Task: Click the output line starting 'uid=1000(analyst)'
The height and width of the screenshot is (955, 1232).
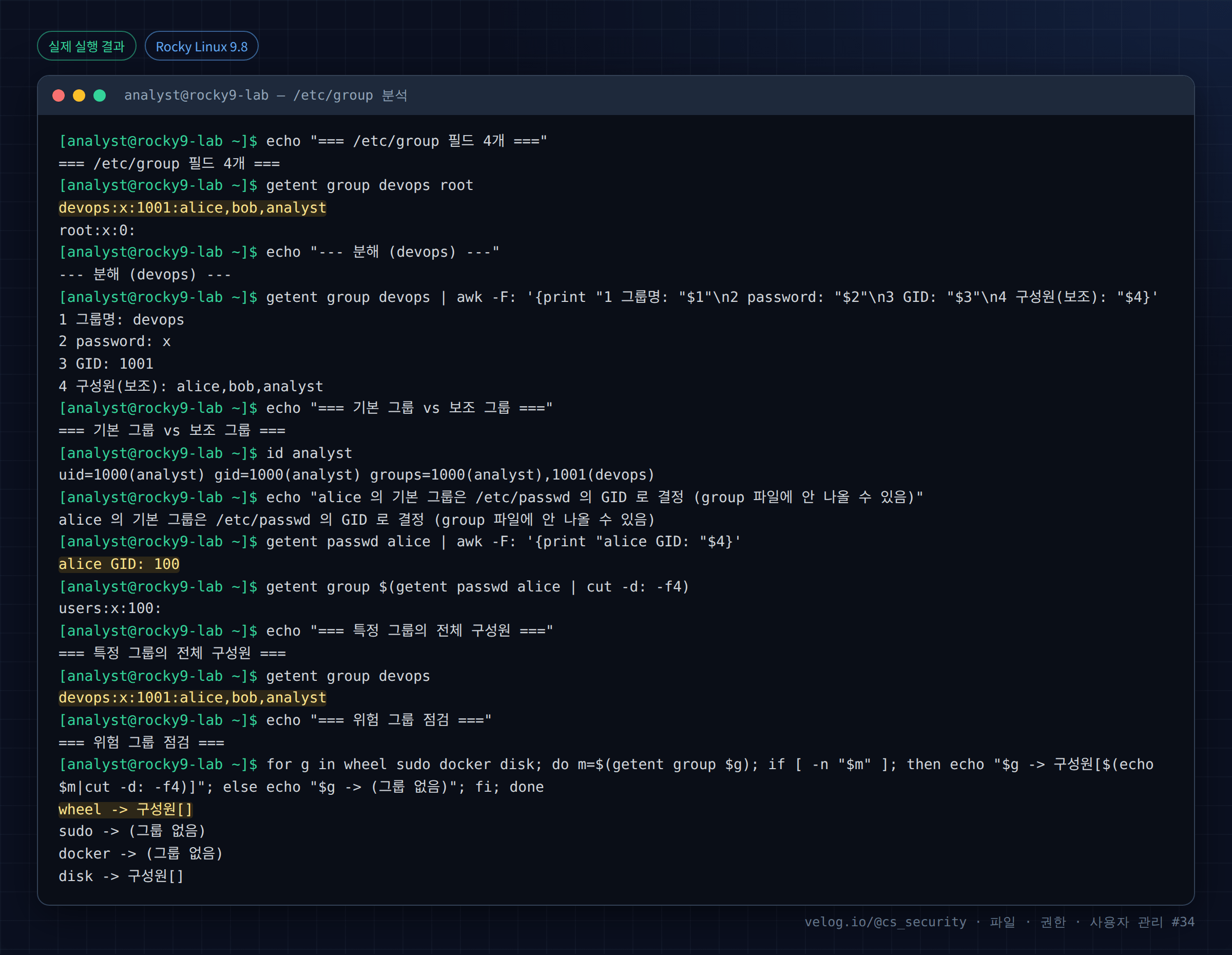Action: coord(357,475)
